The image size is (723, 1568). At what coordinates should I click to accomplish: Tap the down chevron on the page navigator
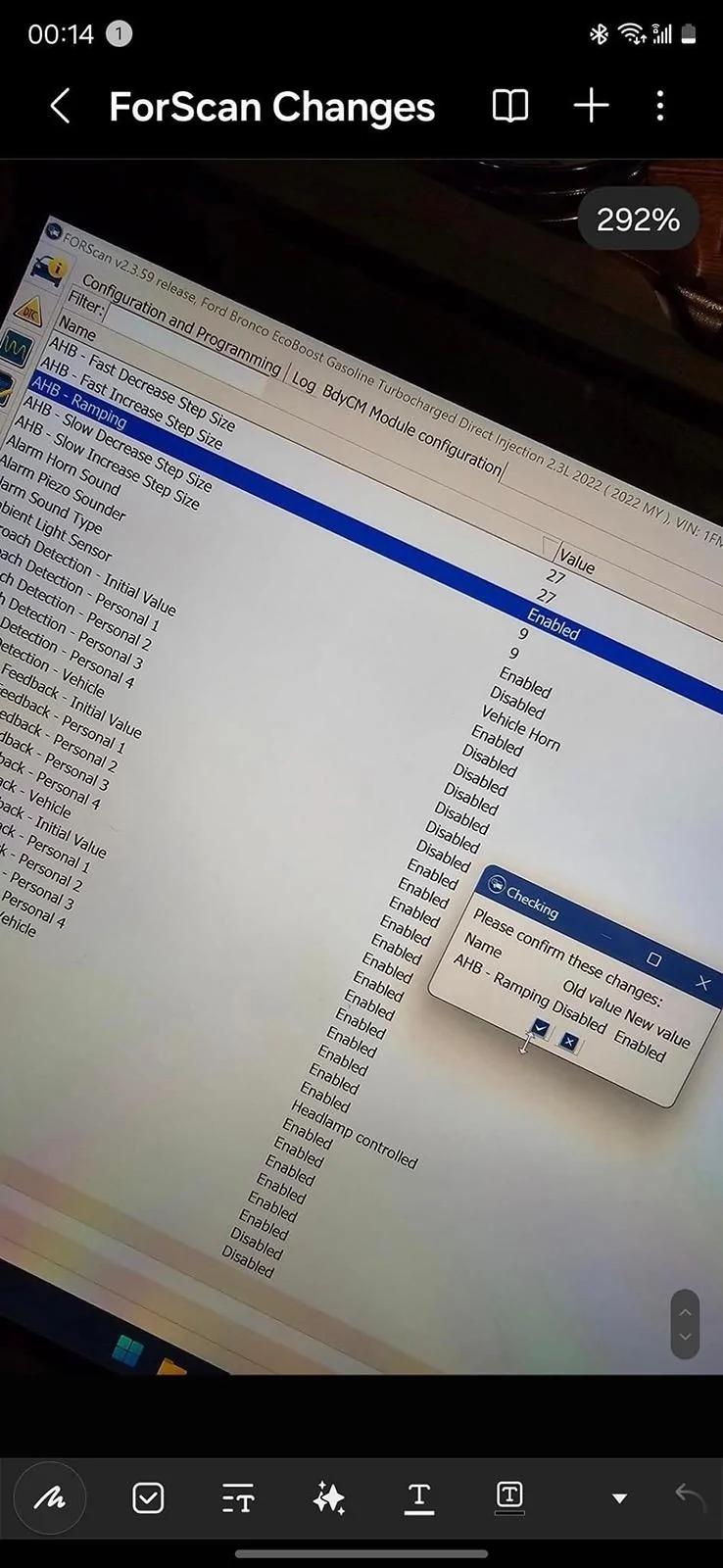(685, 1337)
